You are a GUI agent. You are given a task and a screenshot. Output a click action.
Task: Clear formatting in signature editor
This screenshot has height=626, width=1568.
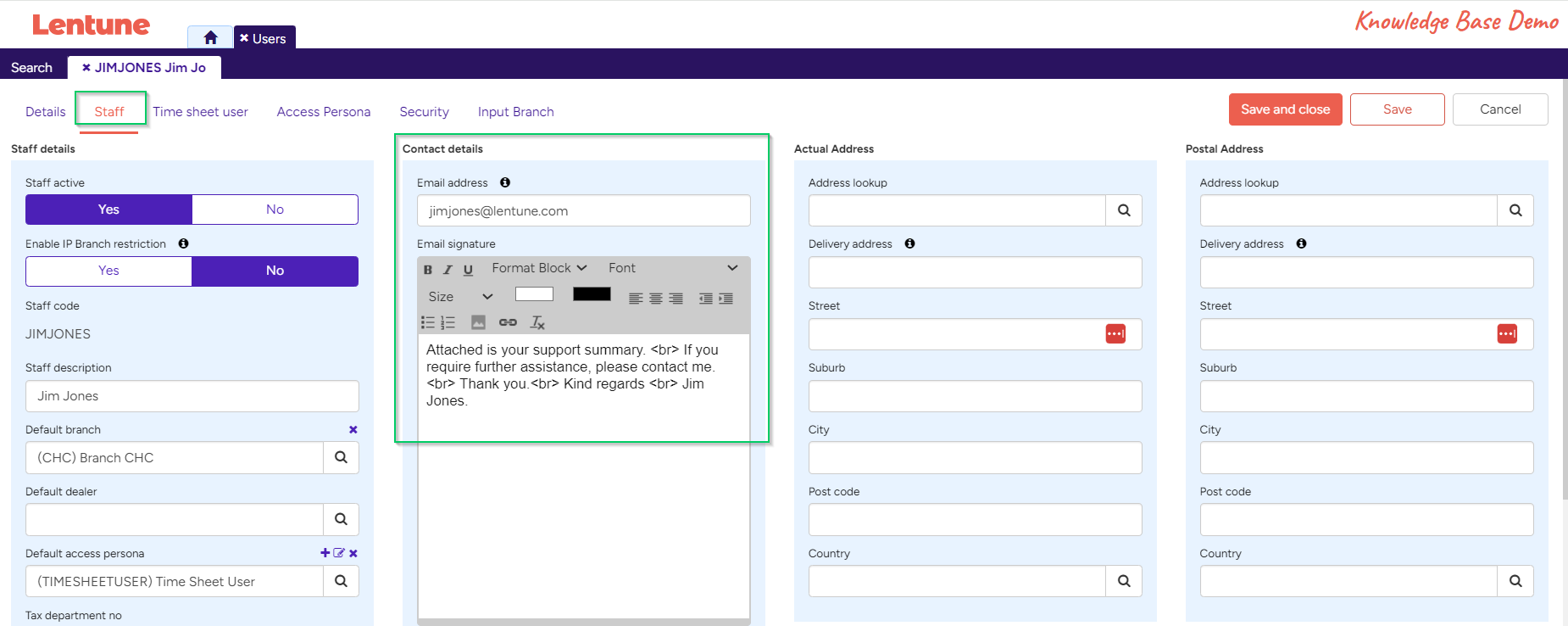tap(537, 322)
